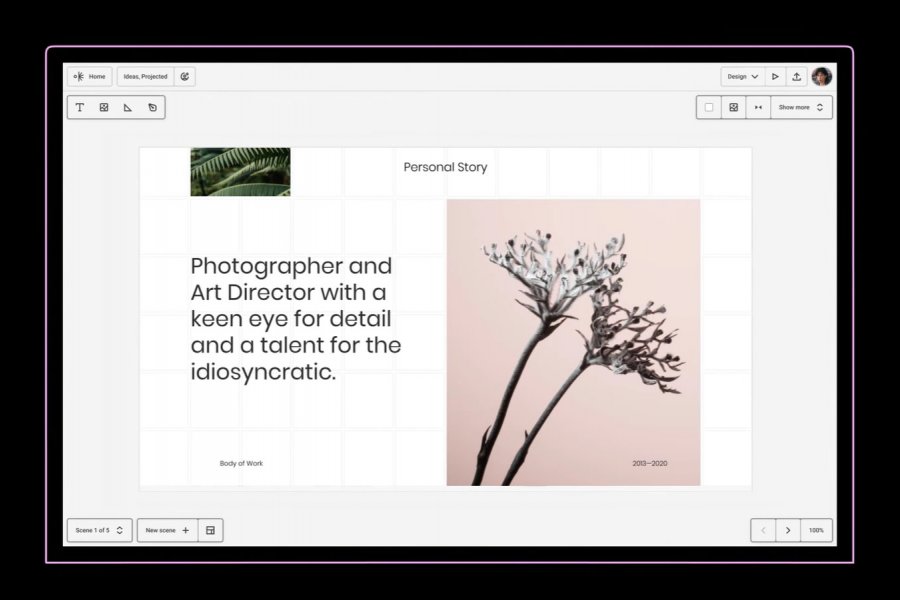This screenshot has height=600, width=900.
Task: Toggle the collapse arrows alignment button
Action: click(x=758, y=107)
